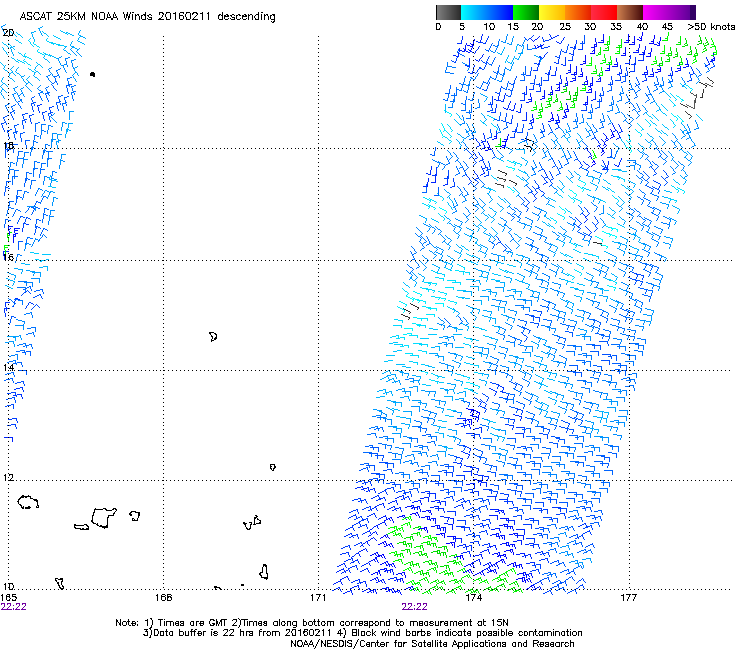Click the note line beginning 'Times are GMT'
Viewport: 740px width, 650px height.
pyautogui.click(x=311, y=623)
